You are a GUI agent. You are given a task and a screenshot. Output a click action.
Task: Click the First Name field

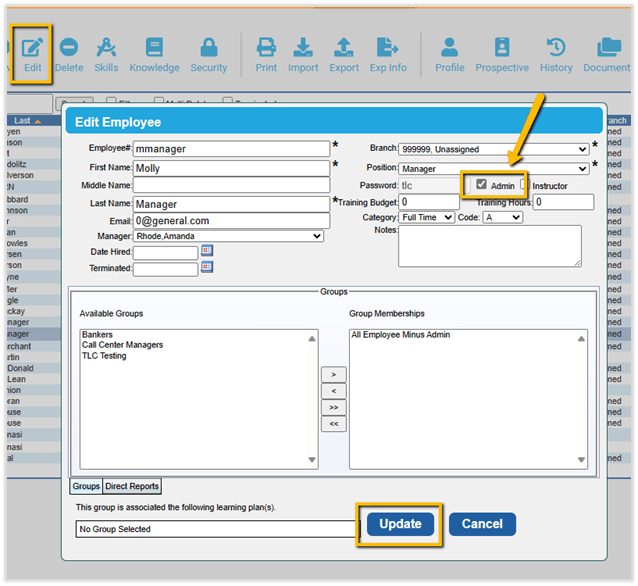tap(231, 168)
